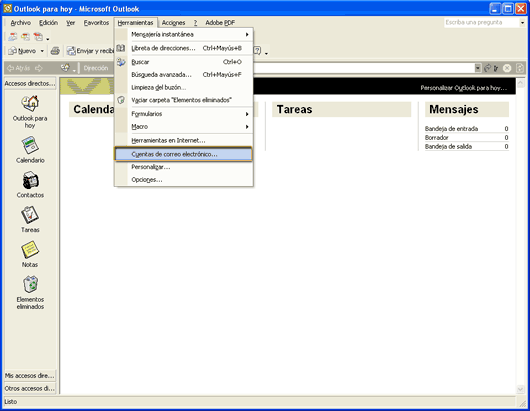530x411 pixels.
Task: Choose Búsqueda avanzada menu item
Action: coord(184,74)
